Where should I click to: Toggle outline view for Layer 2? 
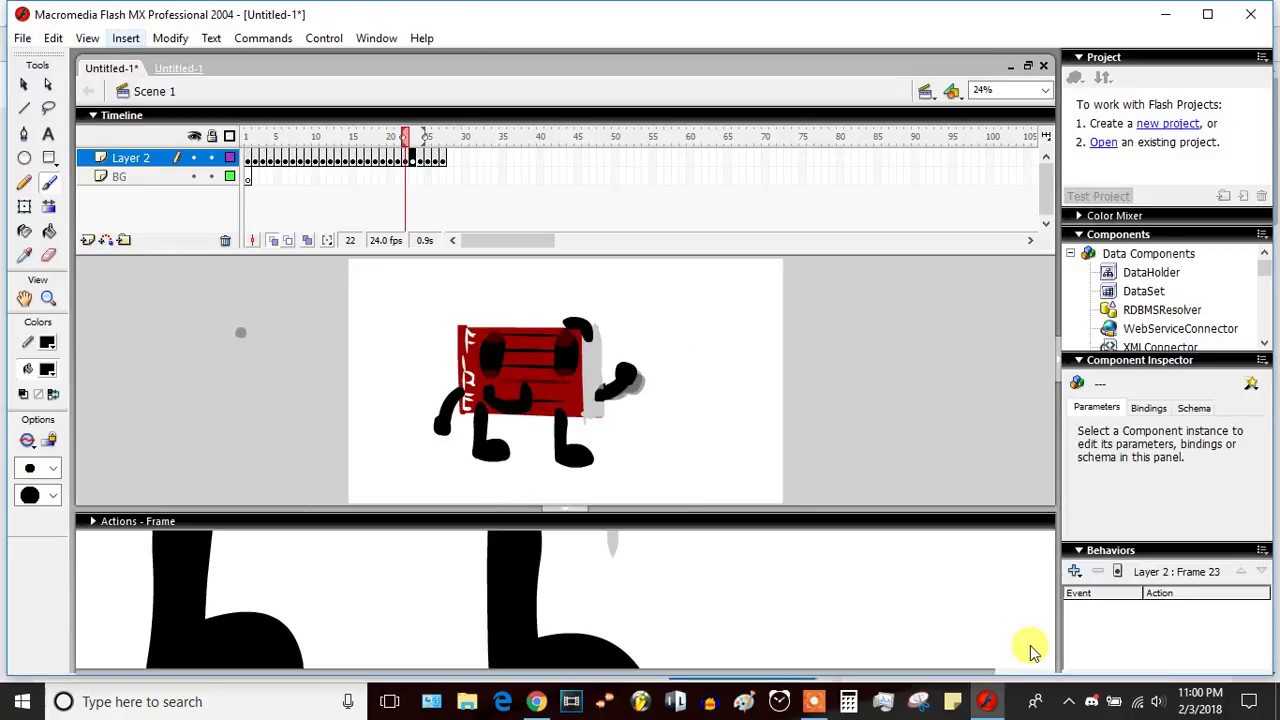[x=230, y=158]
